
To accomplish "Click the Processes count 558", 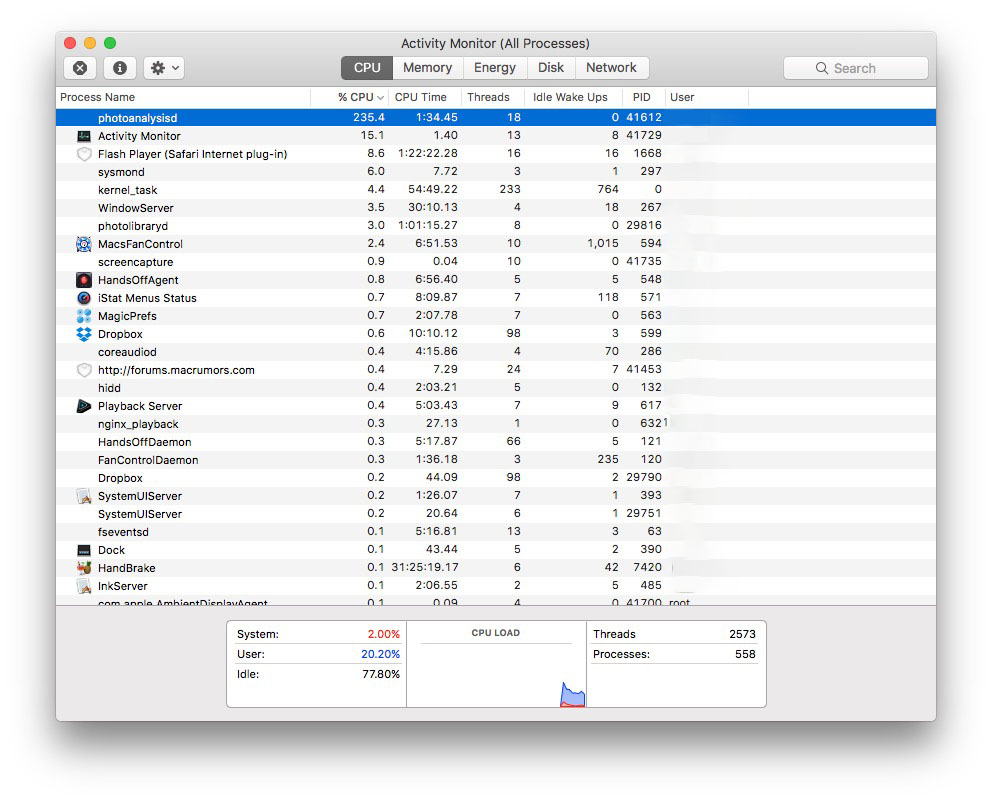I will [x=745, y=654].
